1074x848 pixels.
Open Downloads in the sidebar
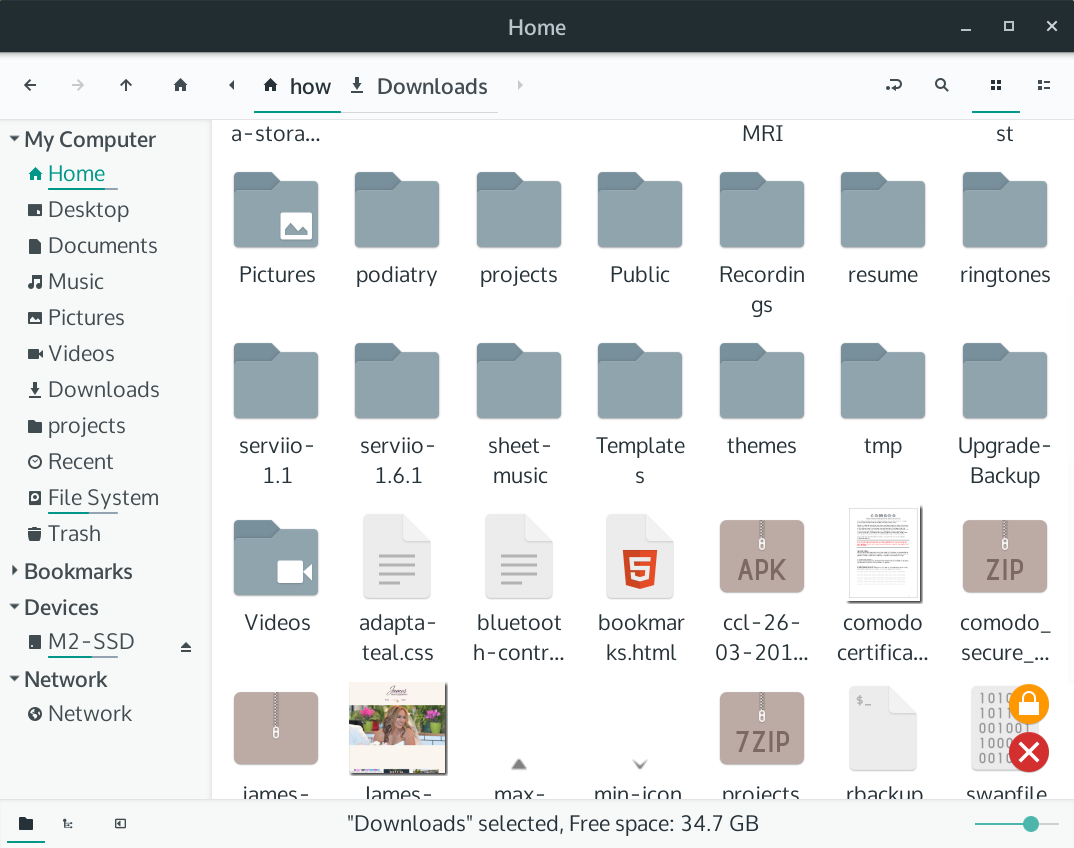tap(94, 390)
